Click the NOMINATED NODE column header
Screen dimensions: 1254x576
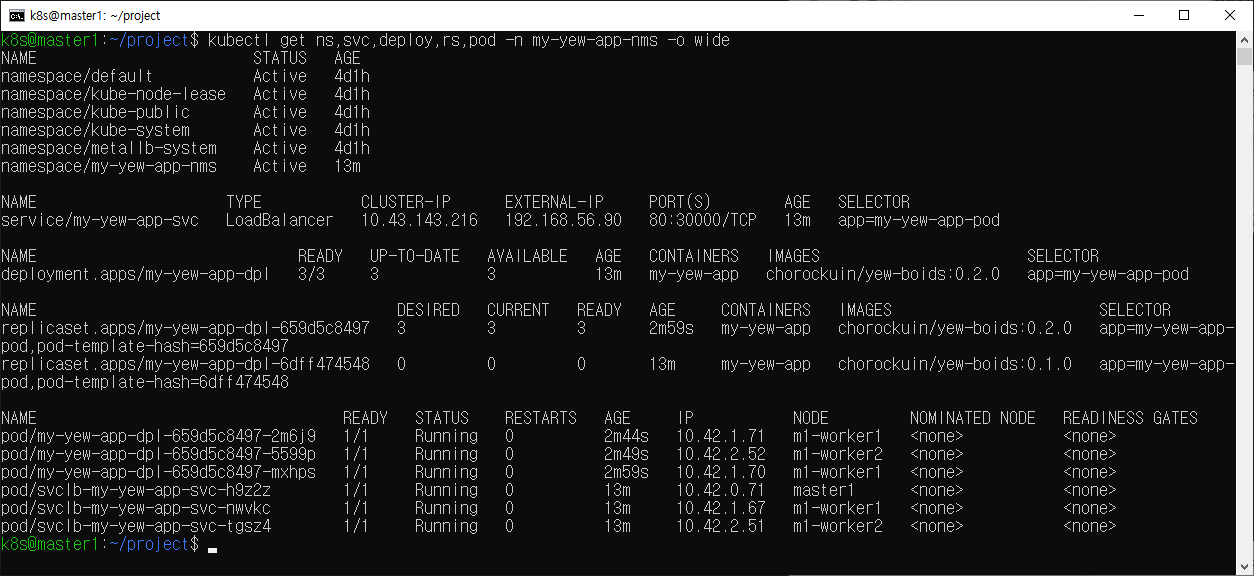coord(972,418)
